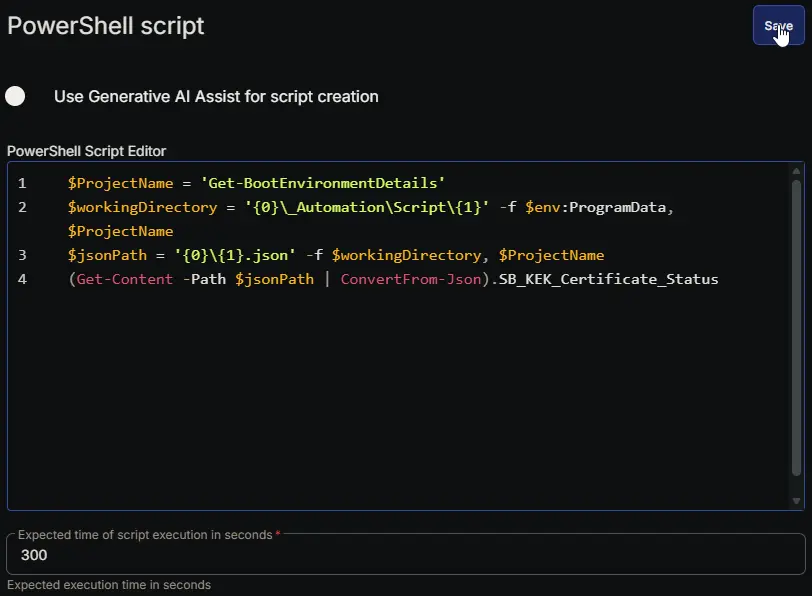Click the 'PowerShell script' heading
The height and width of the screenshot is (596, 812).
tap(106, 26)
